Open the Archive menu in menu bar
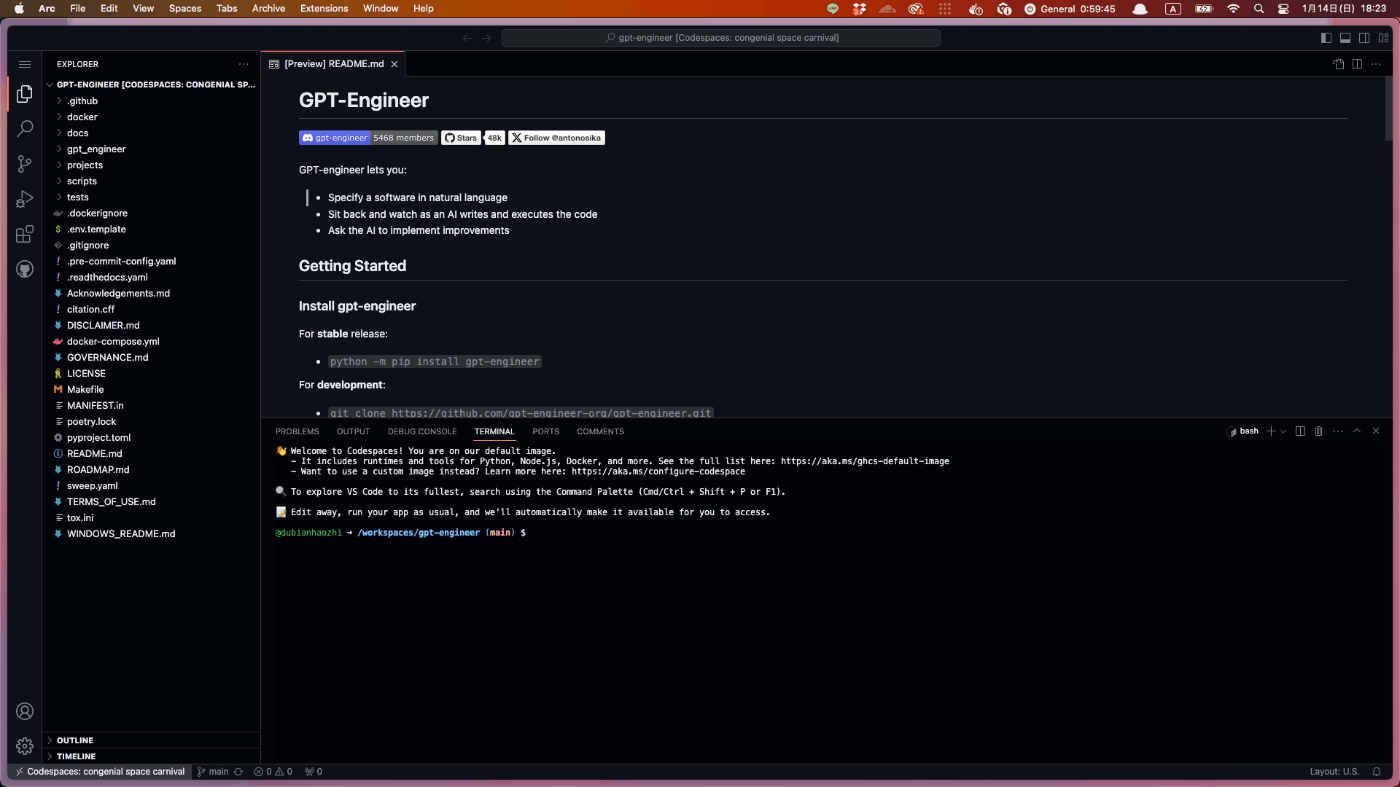Image resolution: width=1400 pixels, height=787 pixels. pos(268,8)
